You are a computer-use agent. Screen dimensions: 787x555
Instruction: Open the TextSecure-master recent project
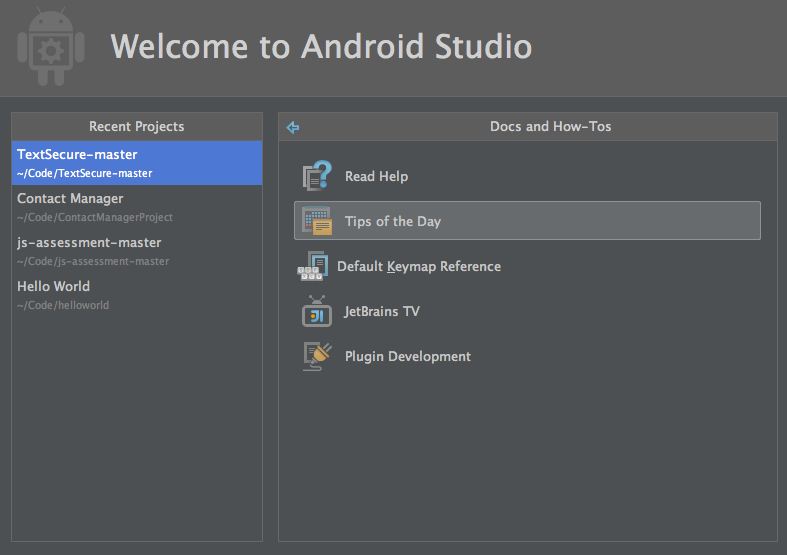pos(77,155)
